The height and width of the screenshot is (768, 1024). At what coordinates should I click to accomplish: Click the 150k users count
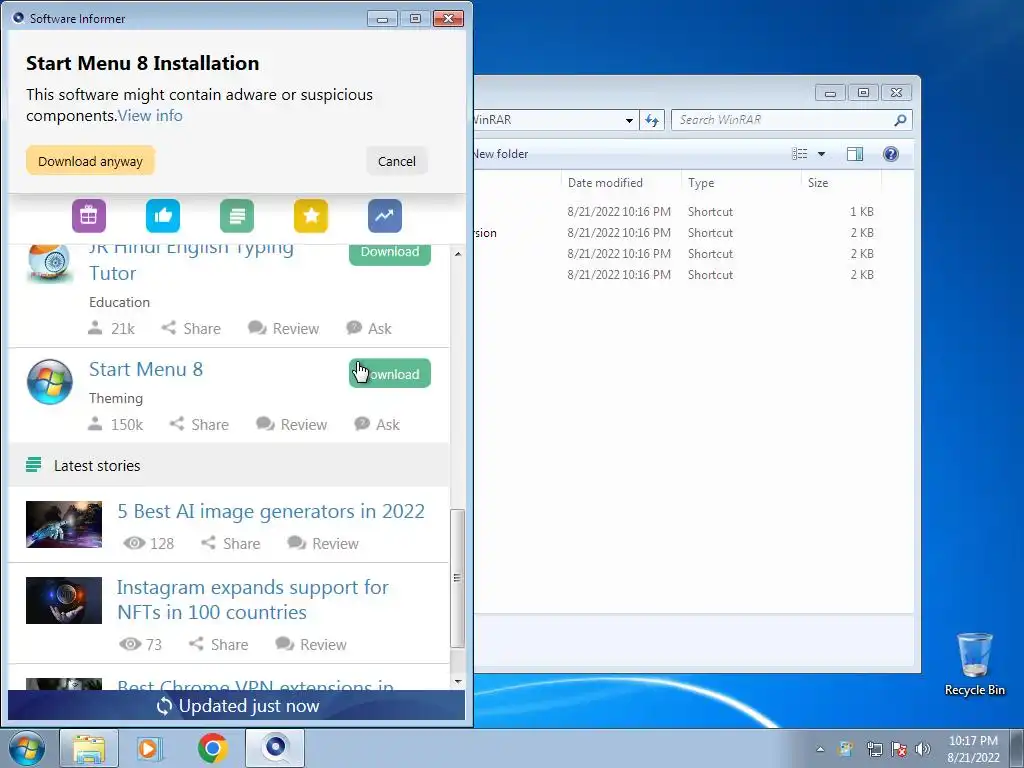116,424
